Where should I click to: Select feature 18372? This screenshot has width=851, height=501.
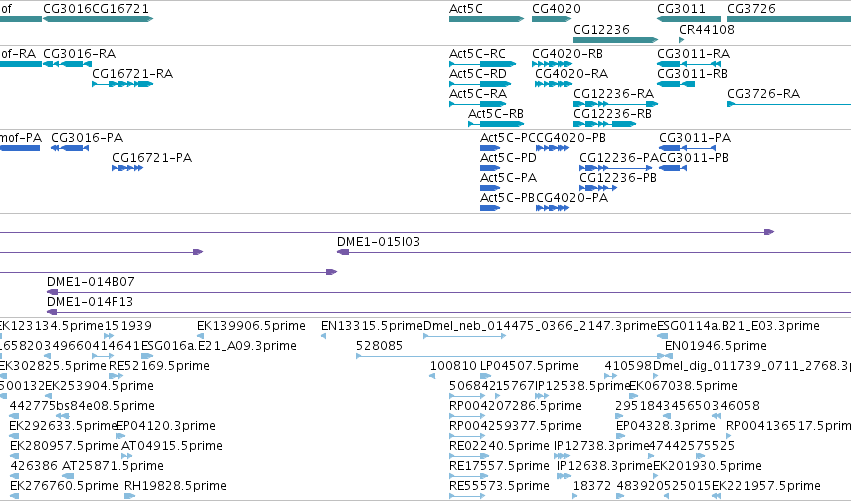[x=575, y=496]
